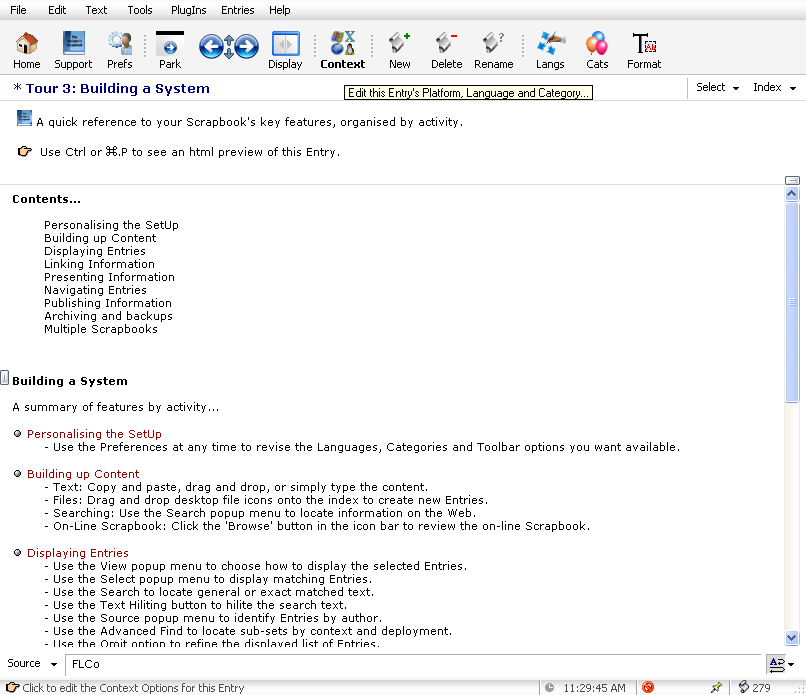The width and height of the screenshot is (806, 695).
Task: Click 'Personalising the SetUp' in the contents list
Action: coord(111,225)
